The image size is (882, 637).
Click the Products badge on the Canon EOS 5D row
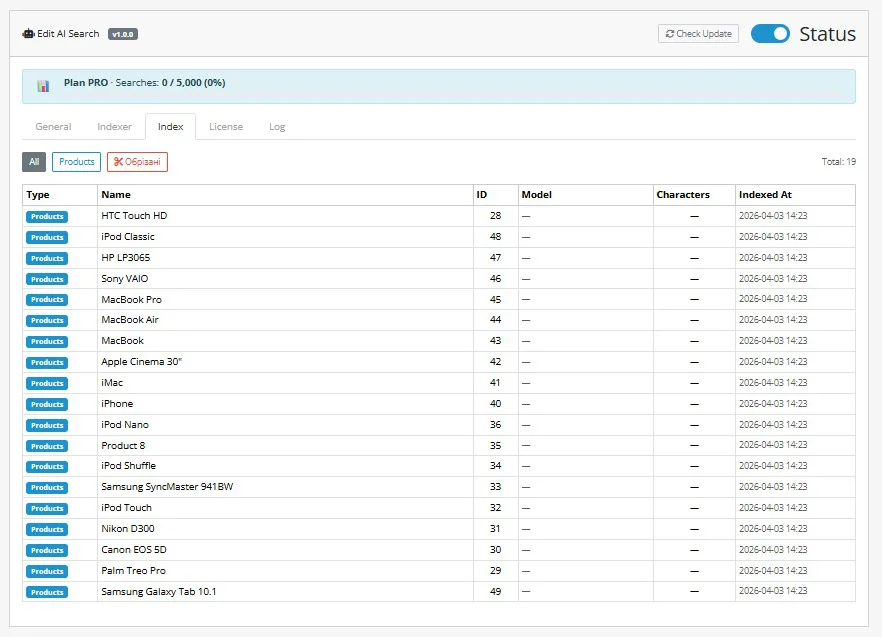click(46, 549)
